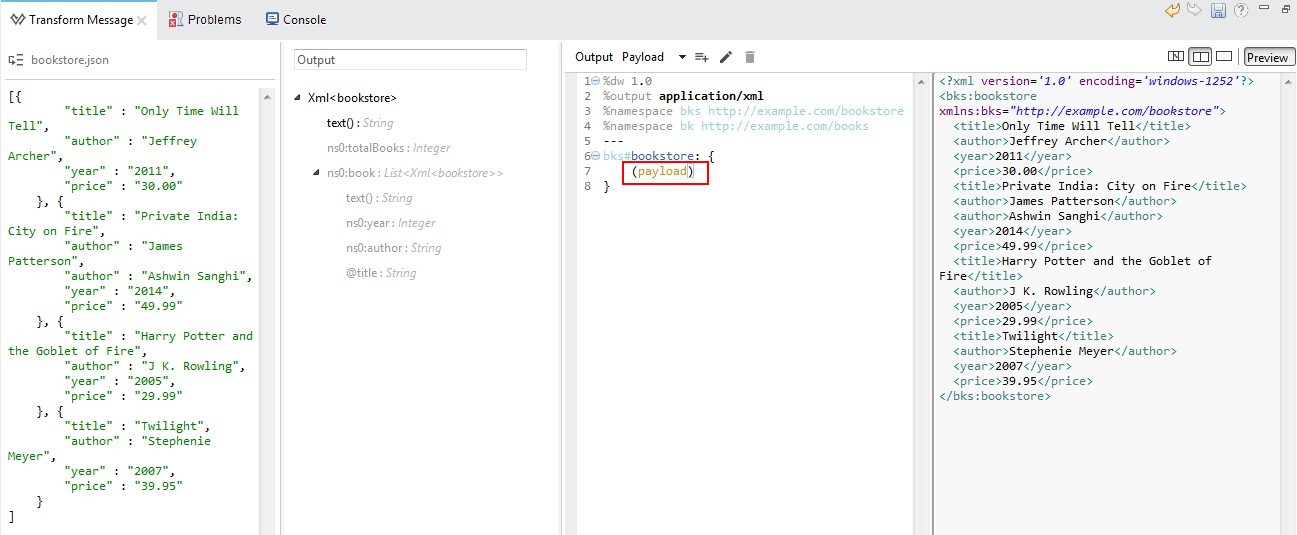Click the pencil edit target icon
The image size is (1297, 535).
coord(726,58)
